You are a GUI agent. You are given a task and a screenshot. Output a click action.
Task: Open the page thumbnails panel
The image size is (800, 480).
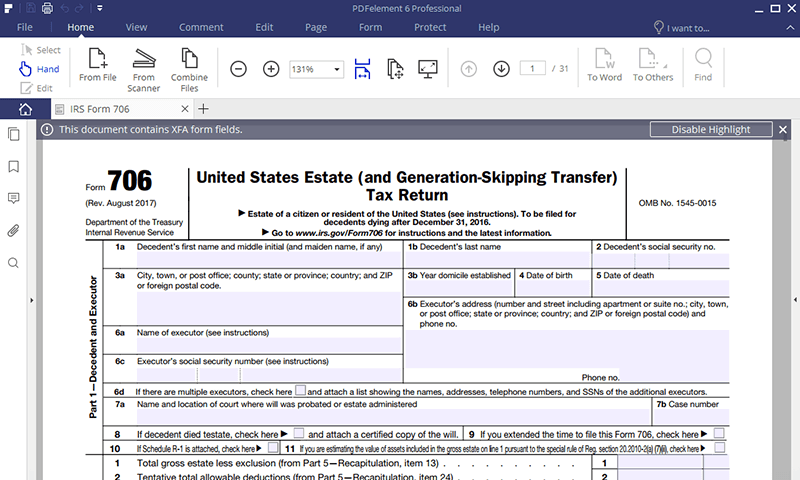point(14,134)
